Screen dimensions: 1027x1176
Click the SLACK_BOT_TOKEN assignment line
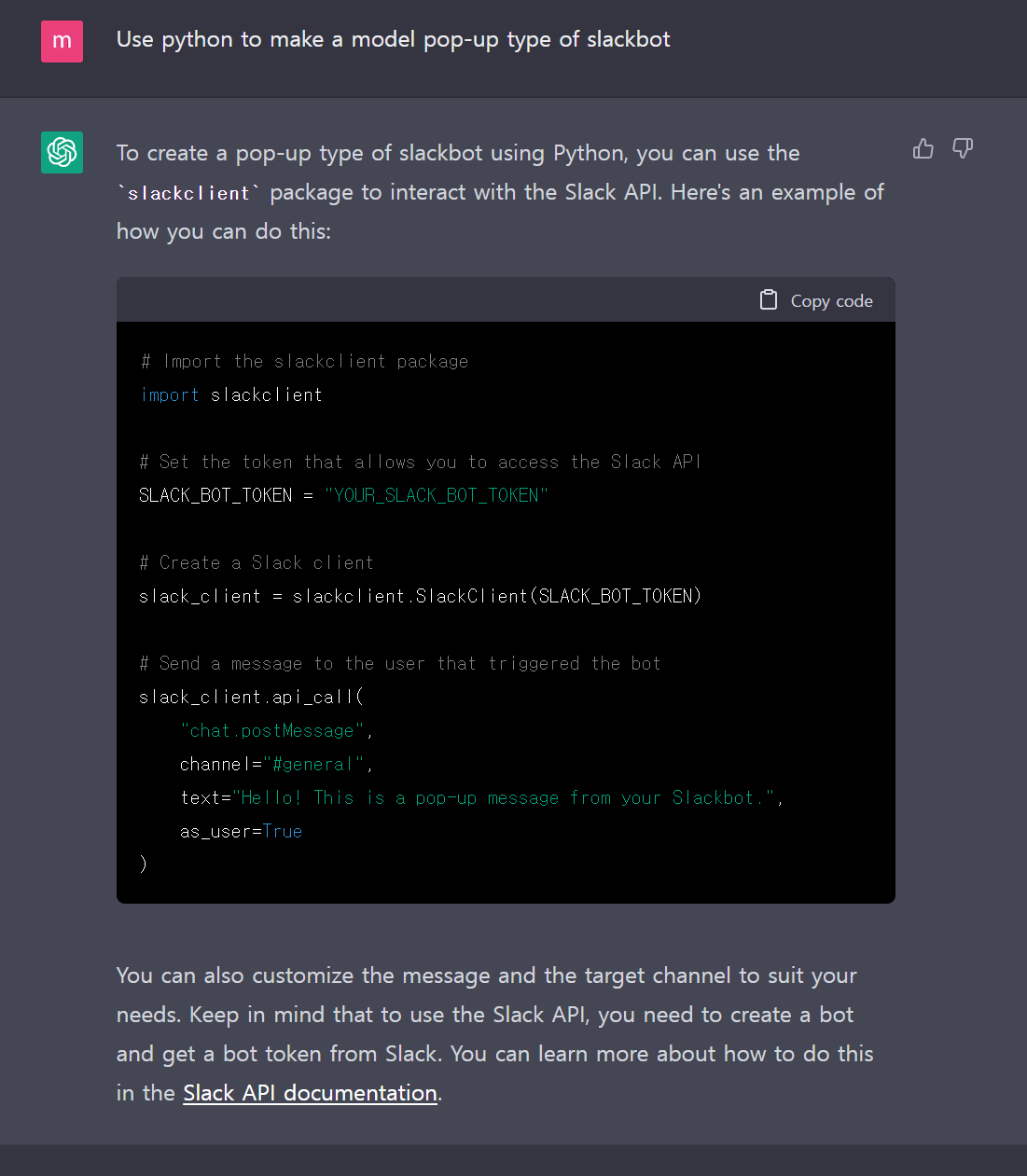(343, 495)
